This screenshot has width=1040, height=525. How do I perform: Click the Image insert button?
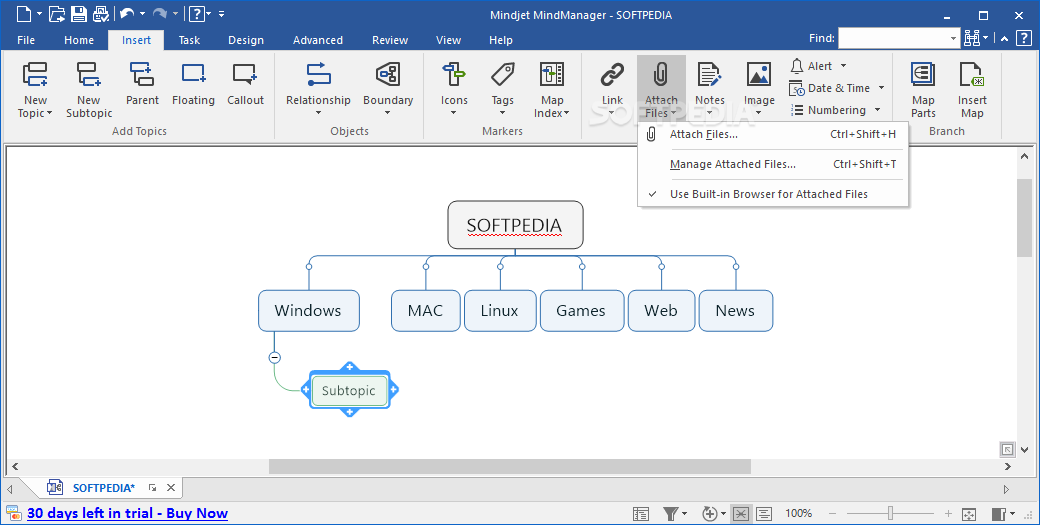click(x=759, y=88)
